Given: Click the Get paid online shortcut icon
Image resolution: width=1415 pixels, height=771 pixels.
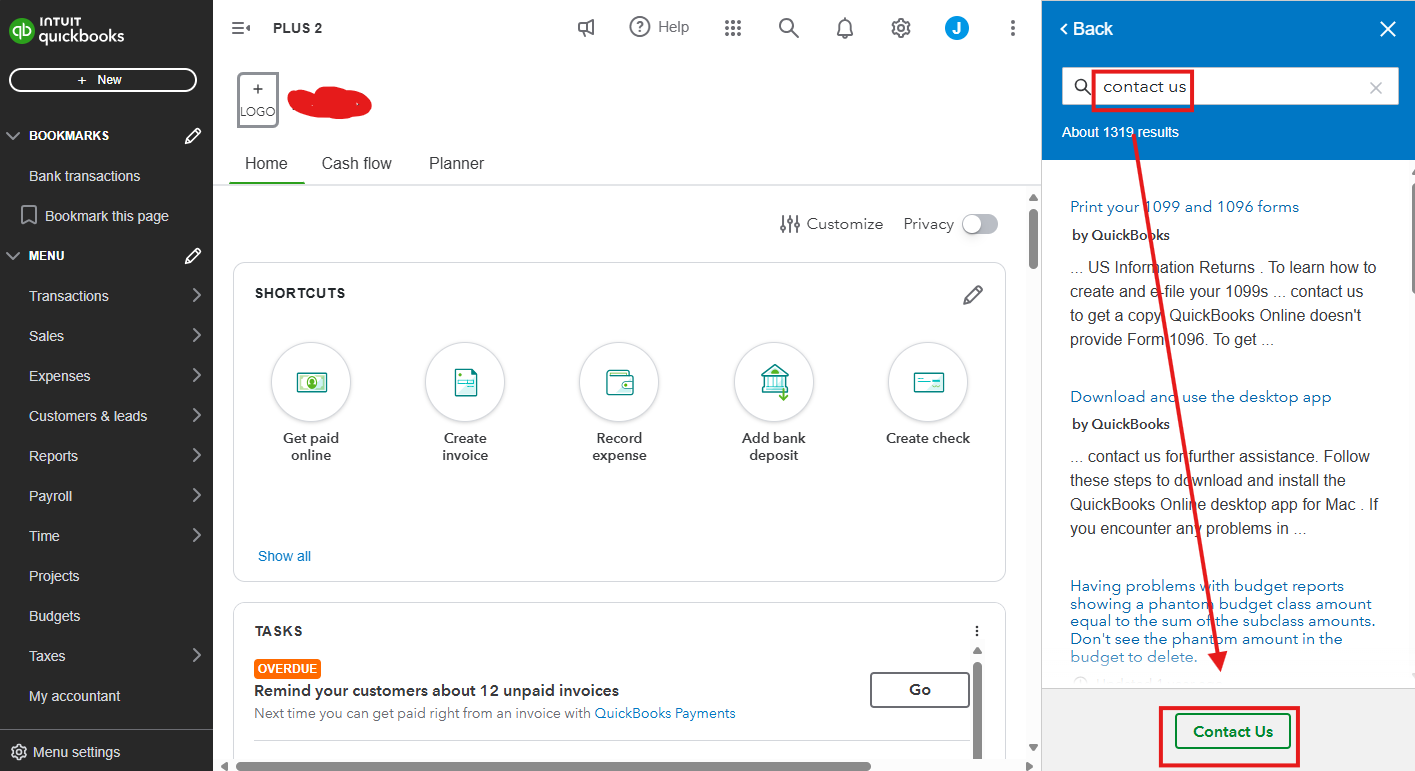Looking at the screenshot, I should [311, 382].
